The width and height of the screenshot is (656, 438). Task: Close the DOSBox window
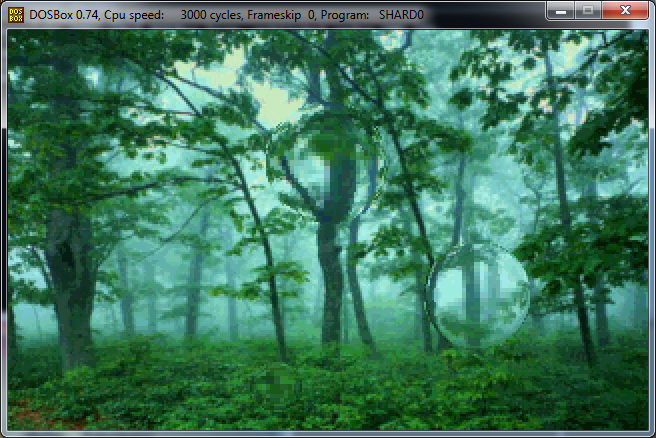(625, 10)
